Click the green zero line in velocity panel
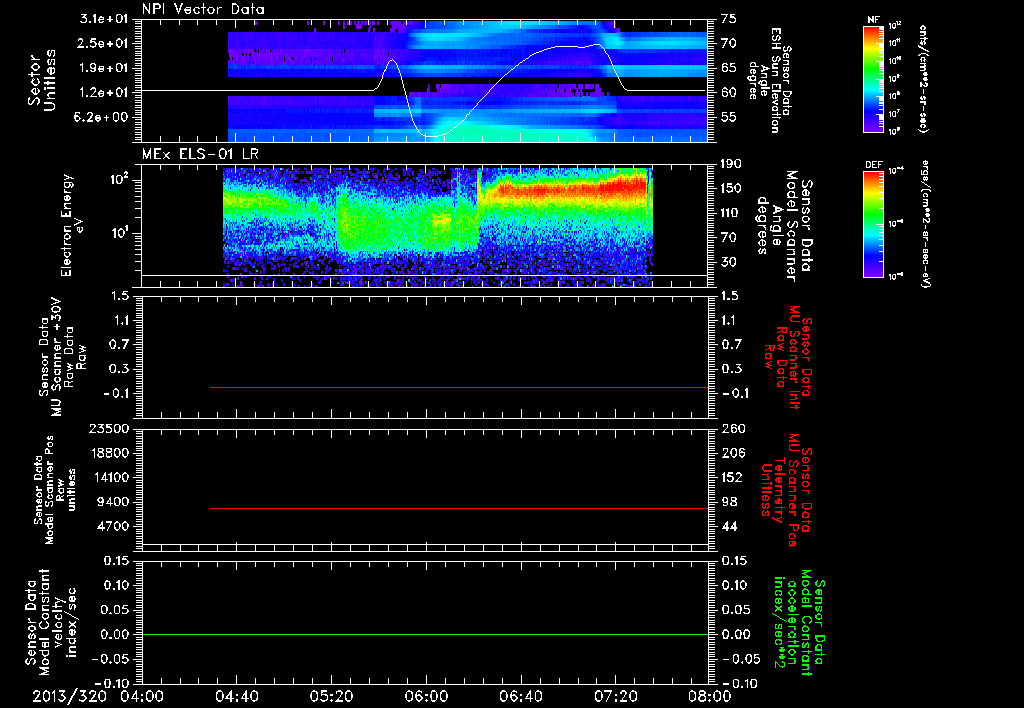 point(424,634)
